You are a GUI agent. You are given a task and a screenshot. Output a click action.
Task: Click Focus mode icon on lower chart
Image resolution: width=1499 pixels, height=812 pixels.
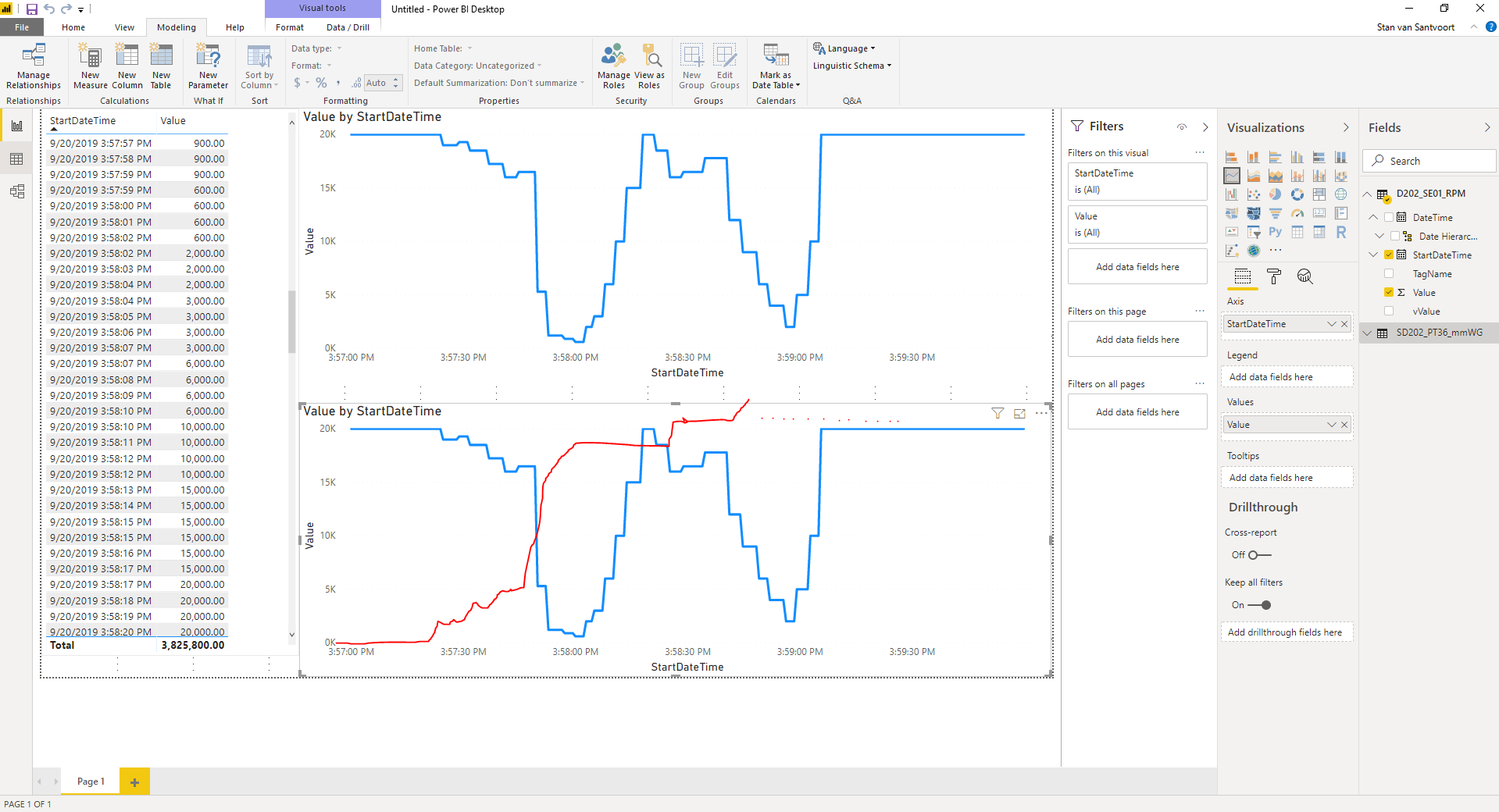point(1019,414)
